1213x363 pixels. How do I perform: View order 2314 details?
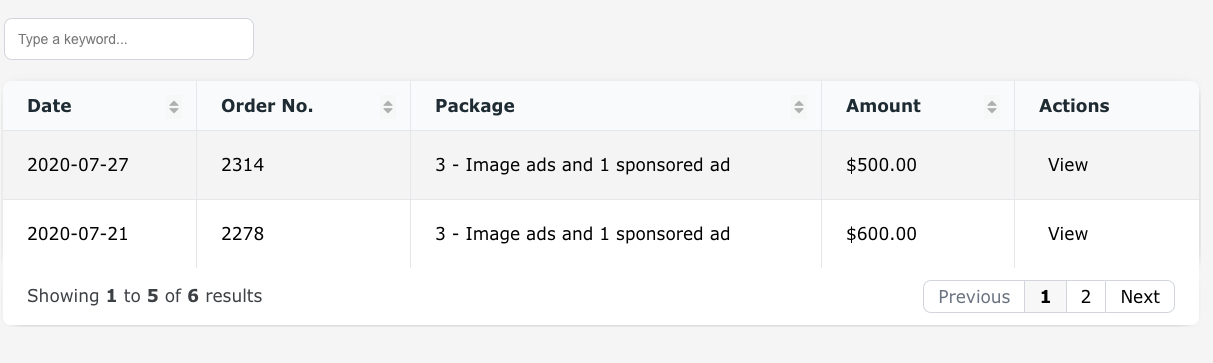[1067, 165]
